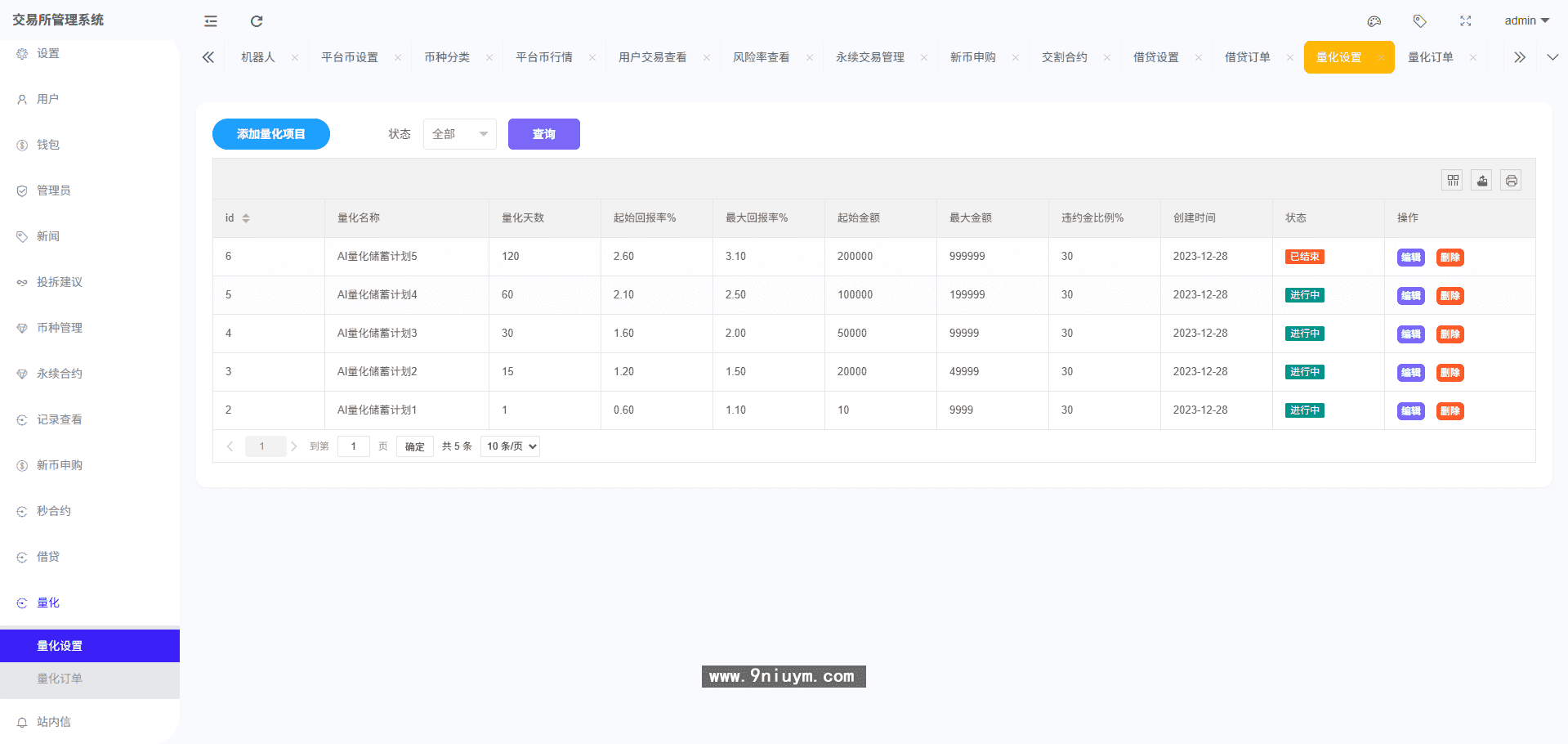This screenshot has width=1568, height=744.
Task: Toggle fullscreen mode icon
Action: coord(1466,21)
